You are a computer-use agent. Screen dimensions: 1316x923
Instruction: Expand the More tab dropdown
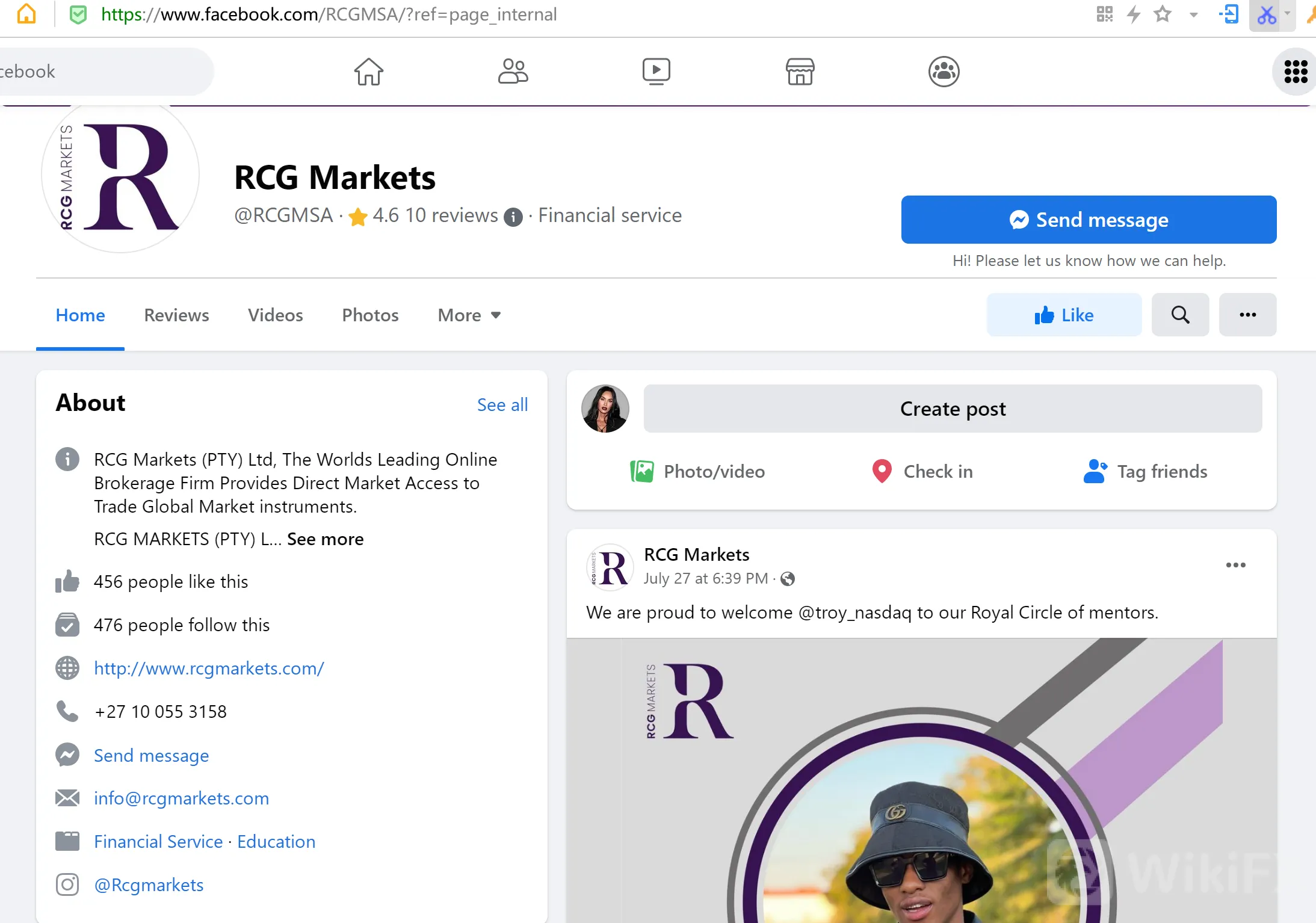click(x=469, y=315)
